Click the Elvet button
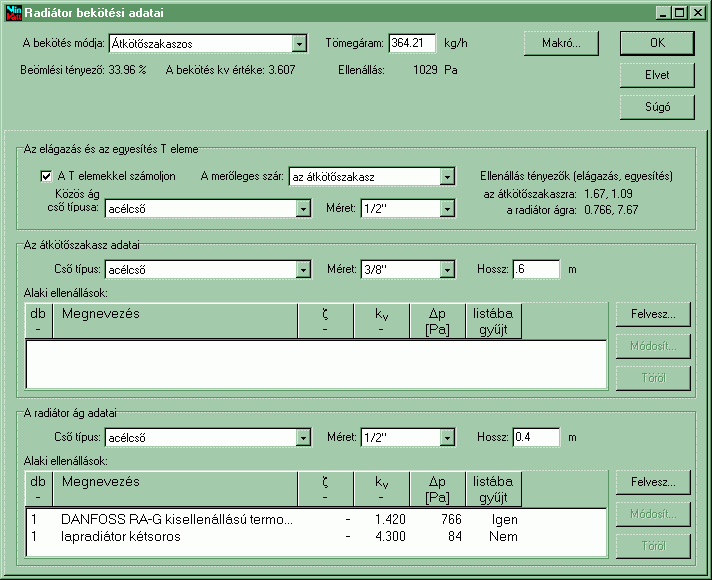This screenshot has width=712, height=580. point(657,75)
